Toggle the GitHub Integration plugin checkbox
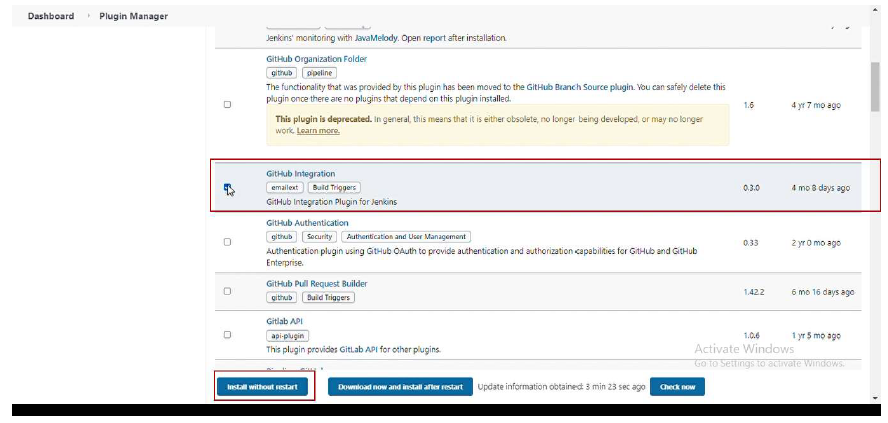888x423 pixels. [227, 187]
